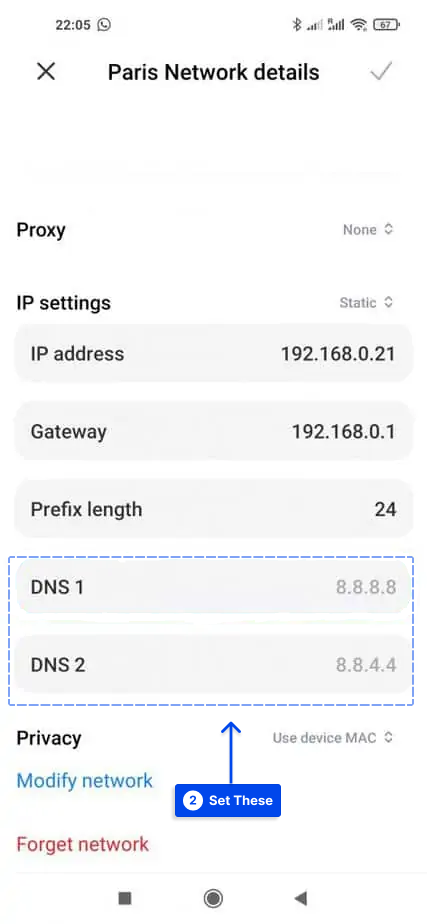427x924 pixels.
Task: Select the DNS 2 field
Action: (213, 665)
